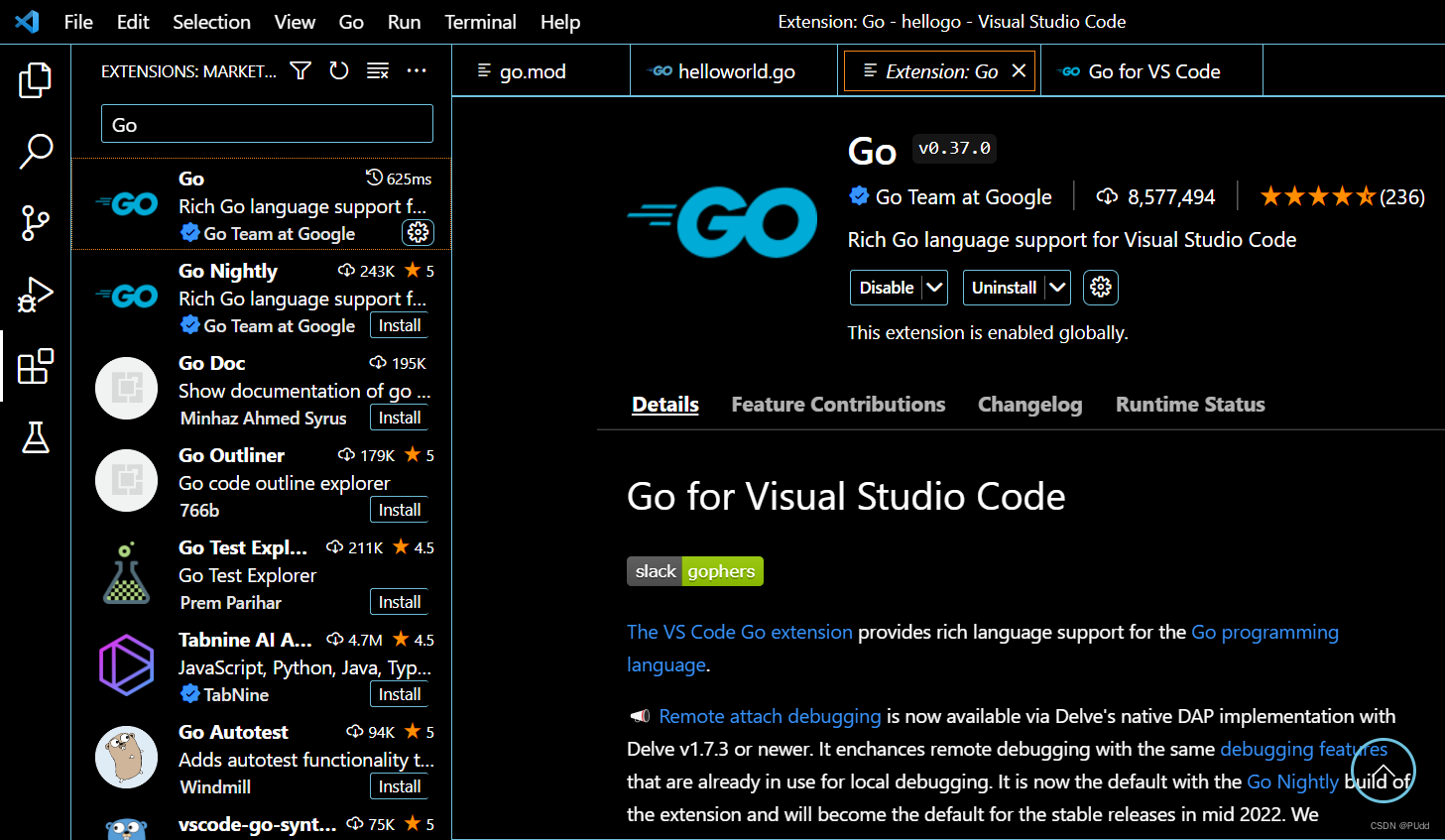Click the slack gophers badge
Screen dimensions: 1445x840
coord(695,571)
